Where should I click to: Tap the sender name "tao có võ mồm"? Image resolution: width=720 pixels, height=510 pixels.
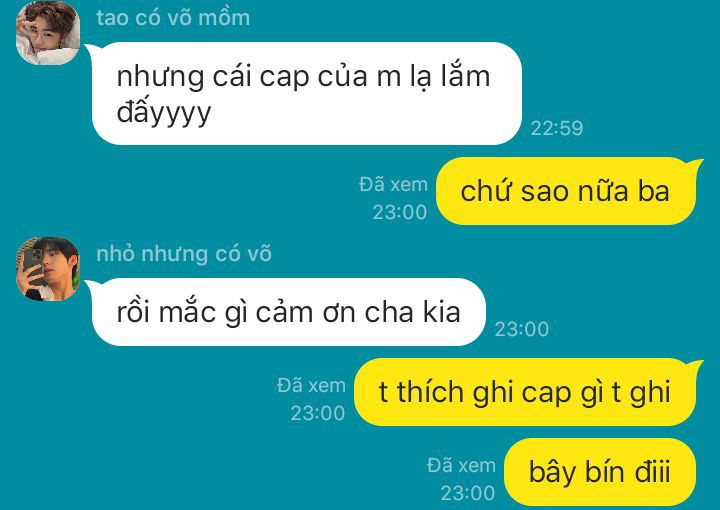click(x=173, y=18)
